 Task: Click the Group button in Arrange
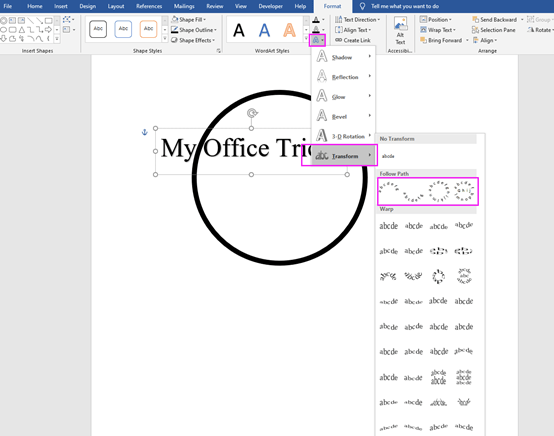point(540,19)
